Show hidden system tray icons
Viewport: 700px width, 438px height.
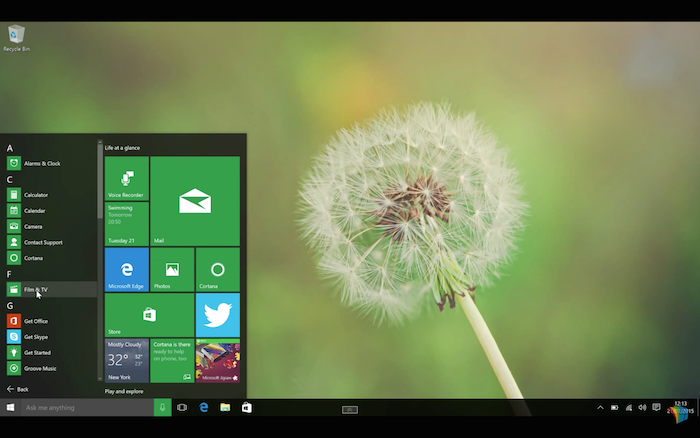(x=600, y=408)
